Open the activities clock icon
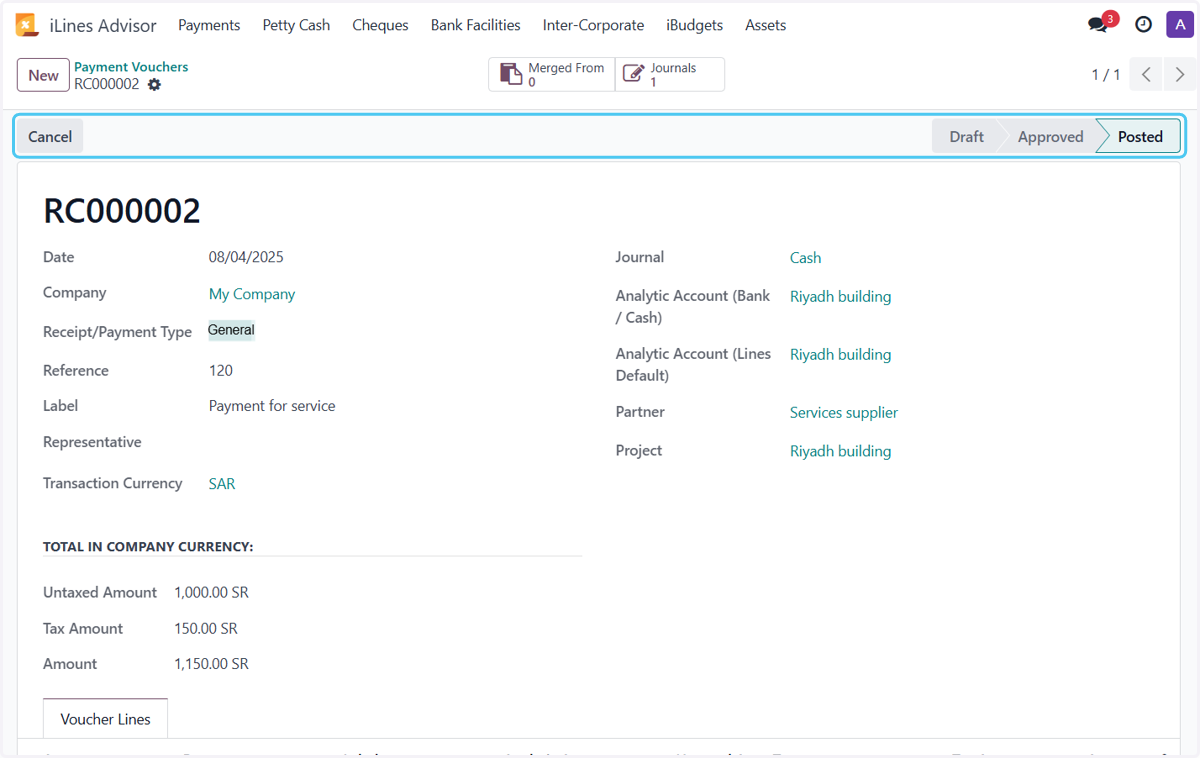This screenshot has width=1200, height=758. click(x=1144, y=25)
